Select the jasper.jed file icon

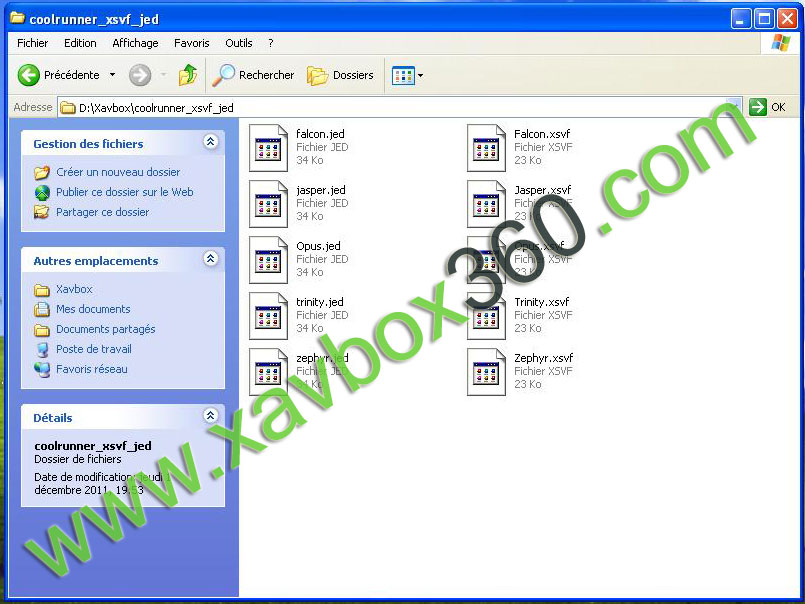pyautogui.click(x=269, y=204)
